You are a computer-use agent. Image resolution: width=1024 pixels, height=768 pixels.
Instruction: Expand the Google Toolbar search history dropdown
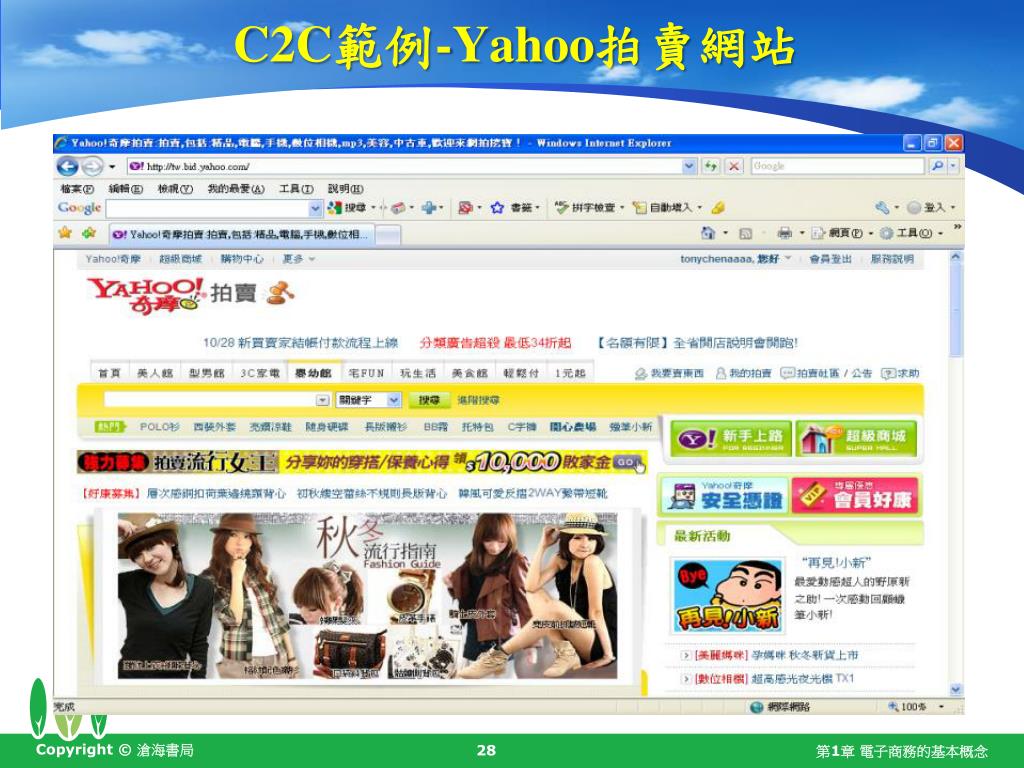(x=315, y=208)
